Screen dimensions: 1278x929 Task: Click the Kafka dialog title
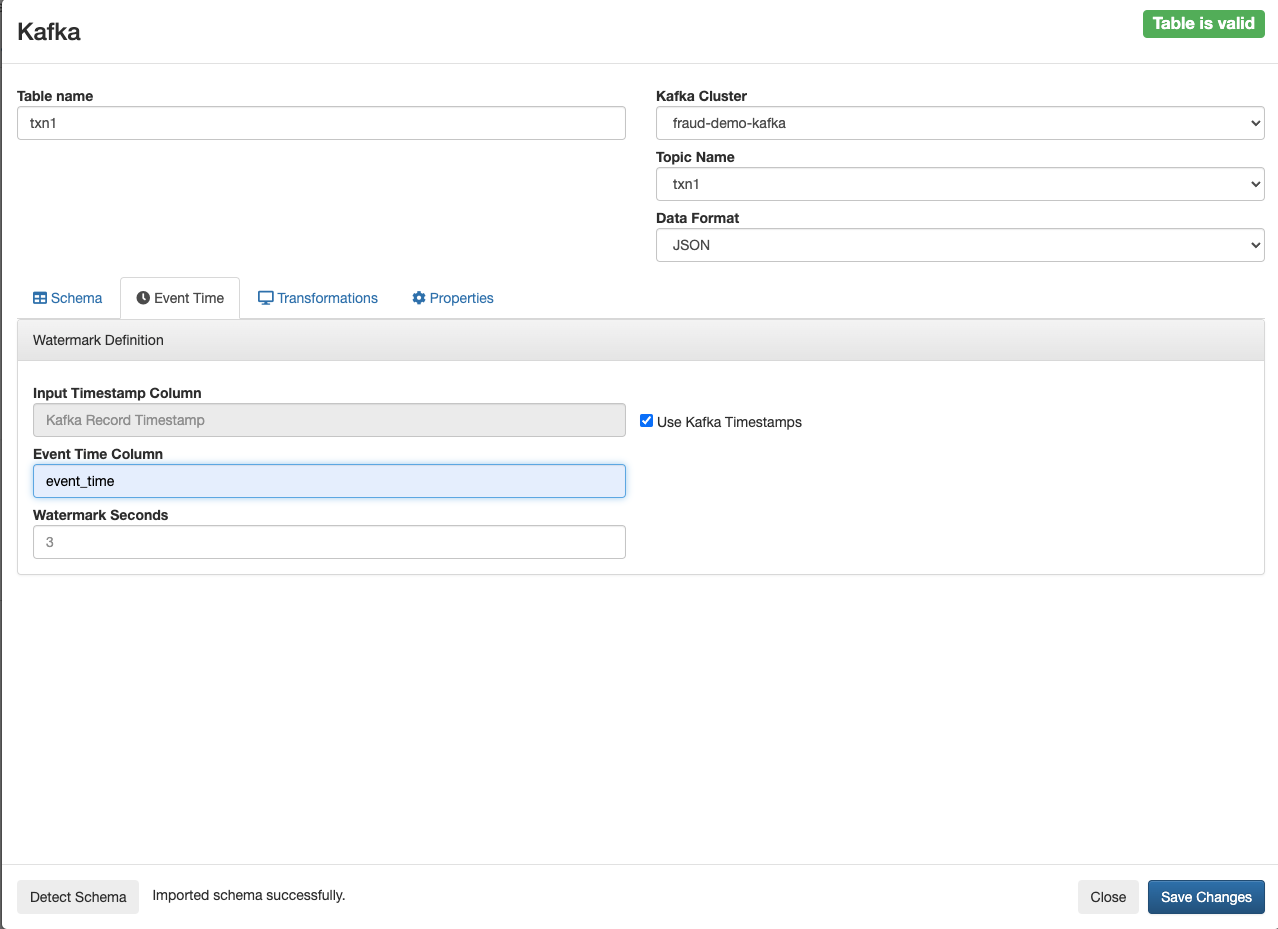pyautogui.click(x=49, y=31)
